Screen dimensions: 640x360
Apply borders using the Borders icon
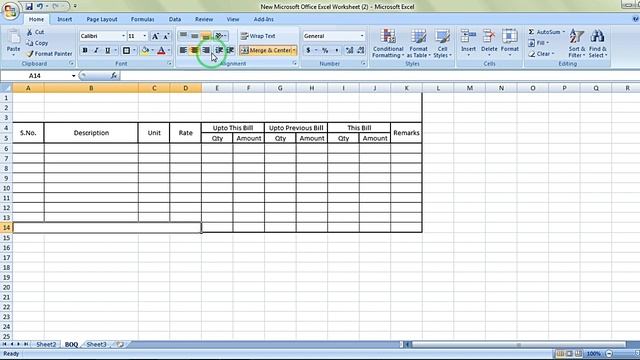coord(127,51)
